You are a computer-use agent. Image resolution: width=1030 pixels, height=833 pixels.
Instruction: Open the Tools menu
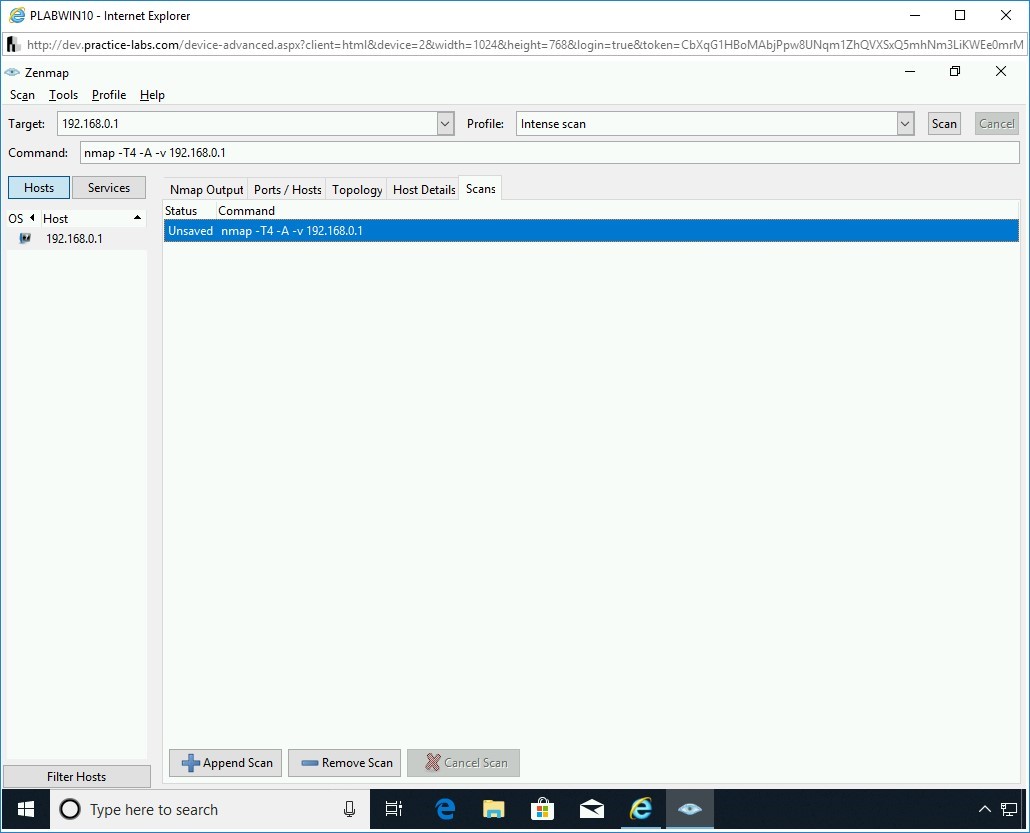(63, 95)
